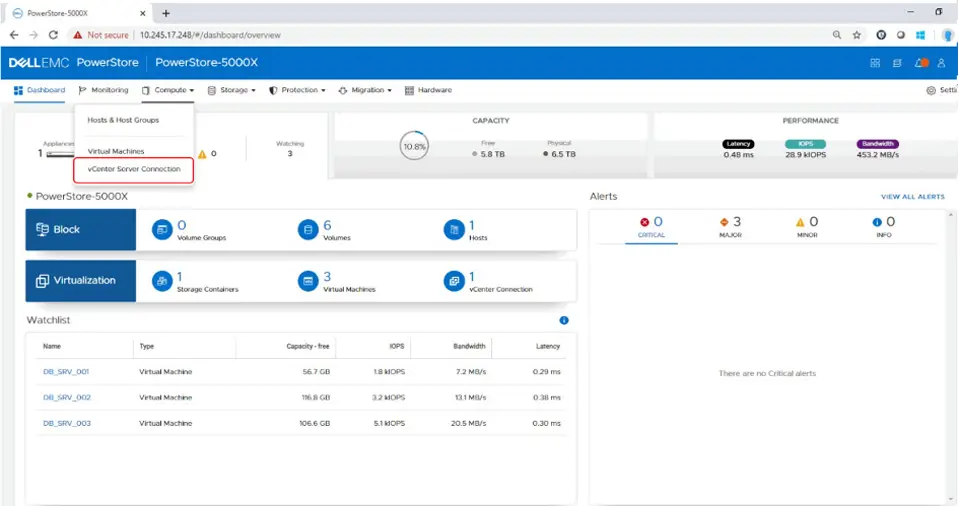Select the IOPS performance badge
The image size is (959, 506).
[805, 144]
